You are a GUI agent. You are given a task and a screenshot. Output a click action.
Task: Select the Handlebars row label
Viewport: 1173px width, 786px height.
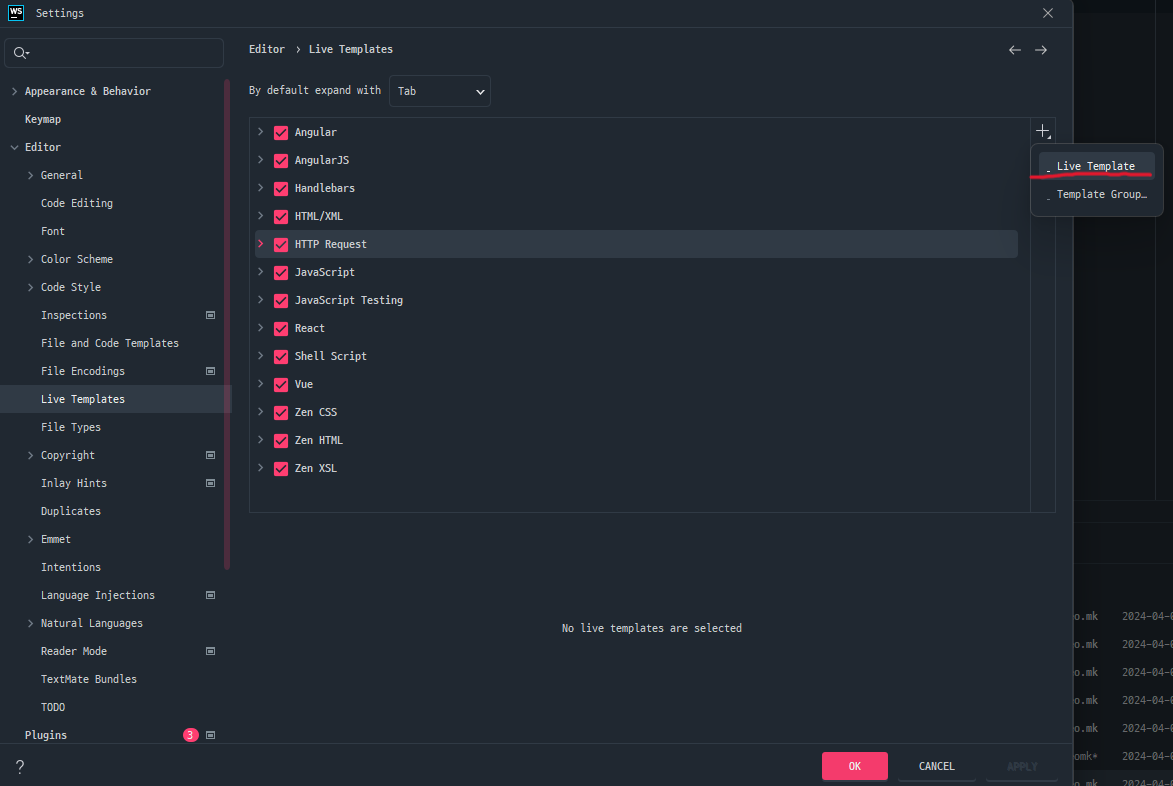pyautogui.click(x=325, y=188)
